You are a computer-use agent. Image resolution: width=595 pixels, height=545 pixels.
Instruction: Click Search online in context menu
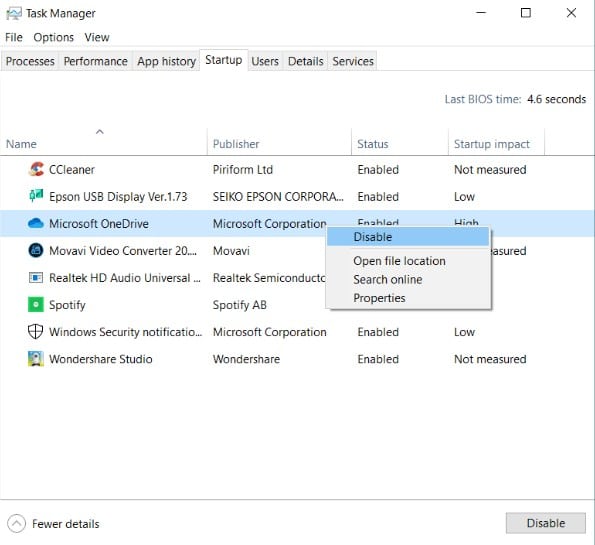387,280
